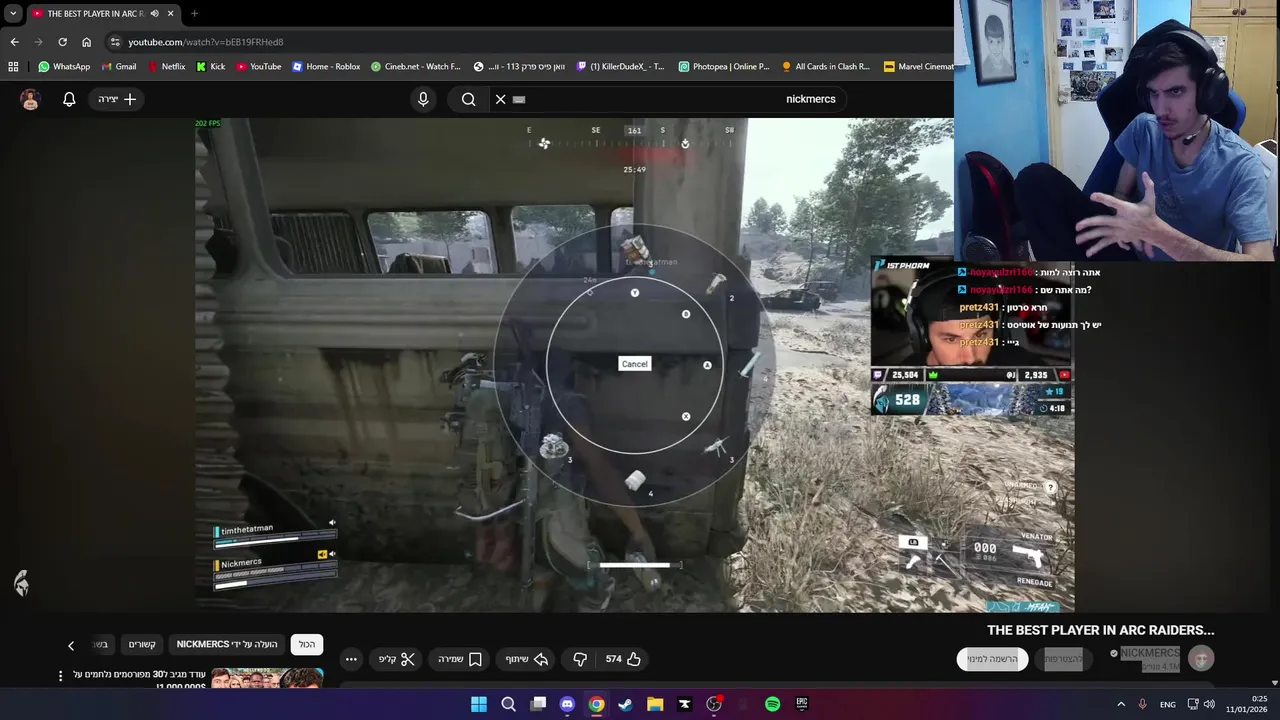The image size is (1280, 720).
Task: Open Steam from the taskbar
Action: click(x=626, y=704)
